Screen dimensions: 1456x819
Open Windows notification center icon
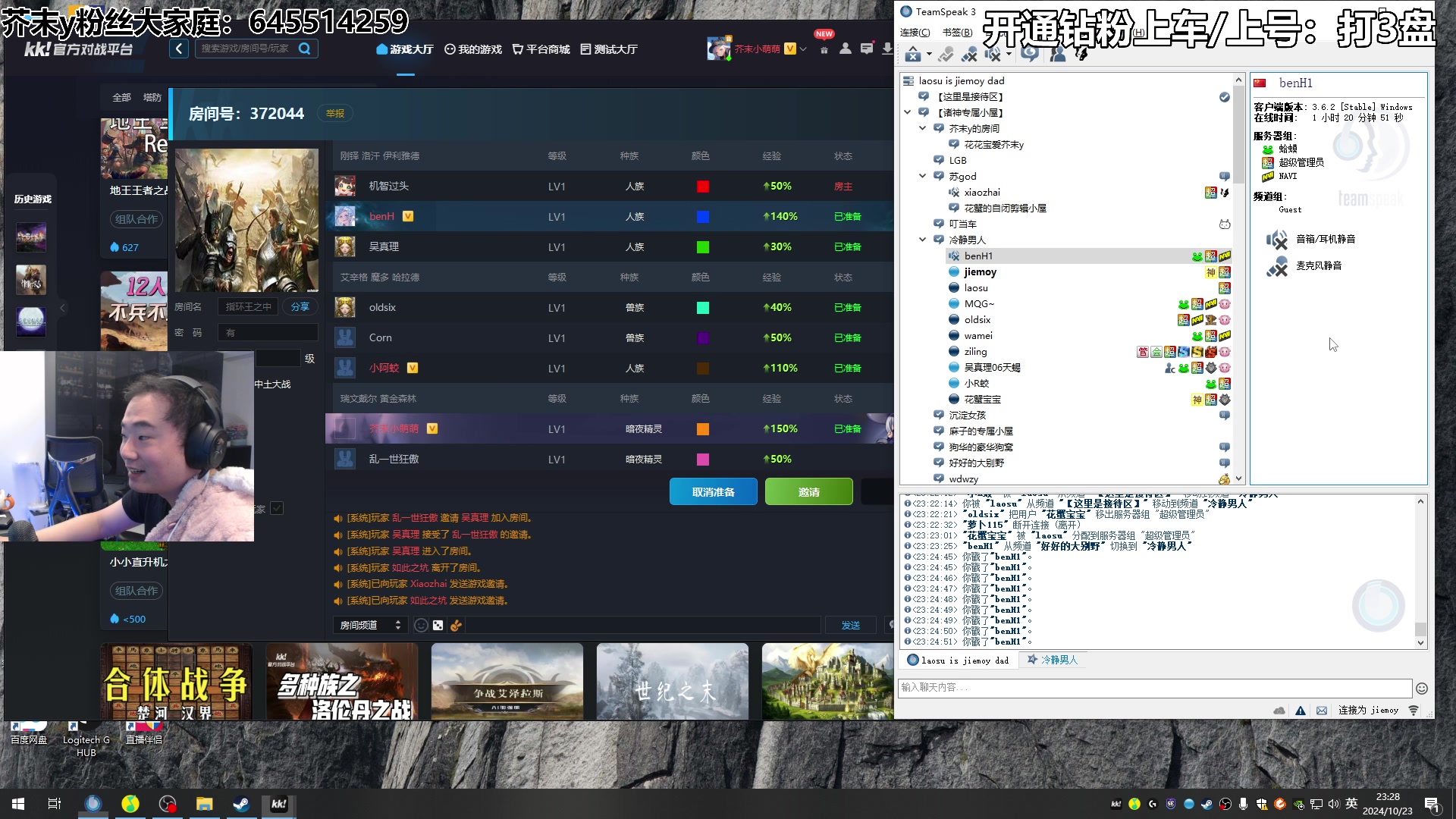pyautogui.click(x=1432, y=804)
